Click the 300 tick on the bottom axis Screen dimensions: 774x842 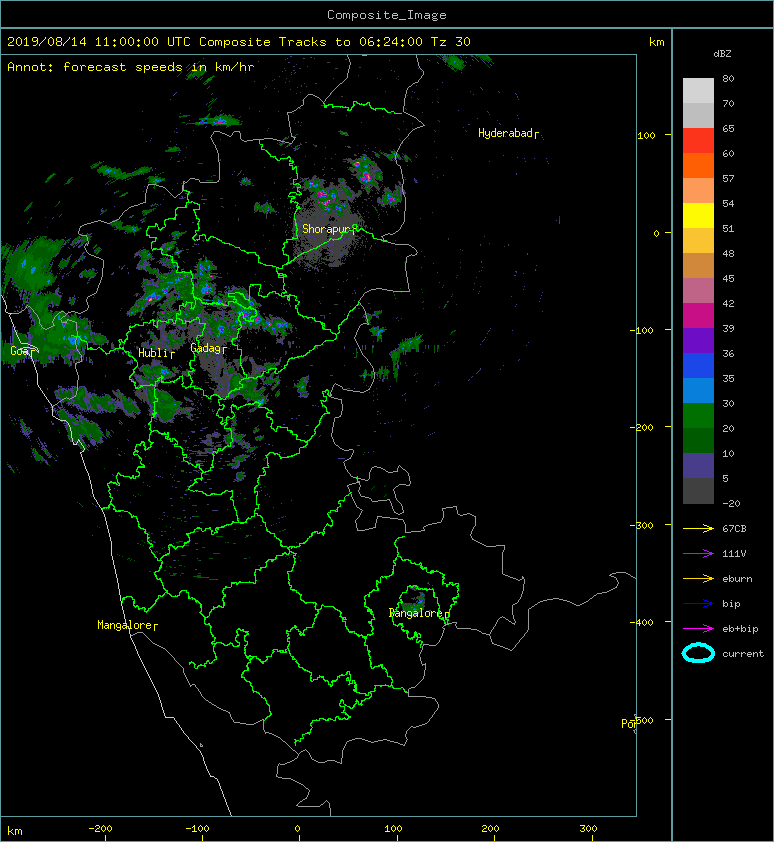(588, 829)
